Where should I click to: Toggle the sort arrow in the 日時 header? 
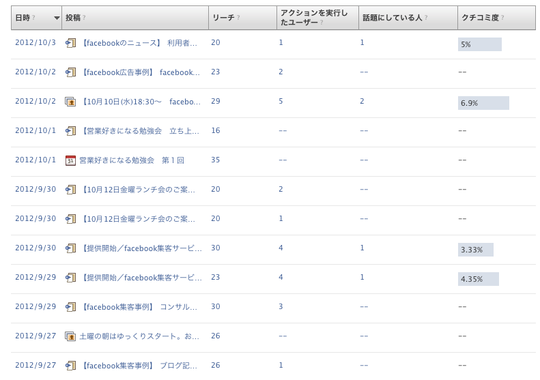57,18
